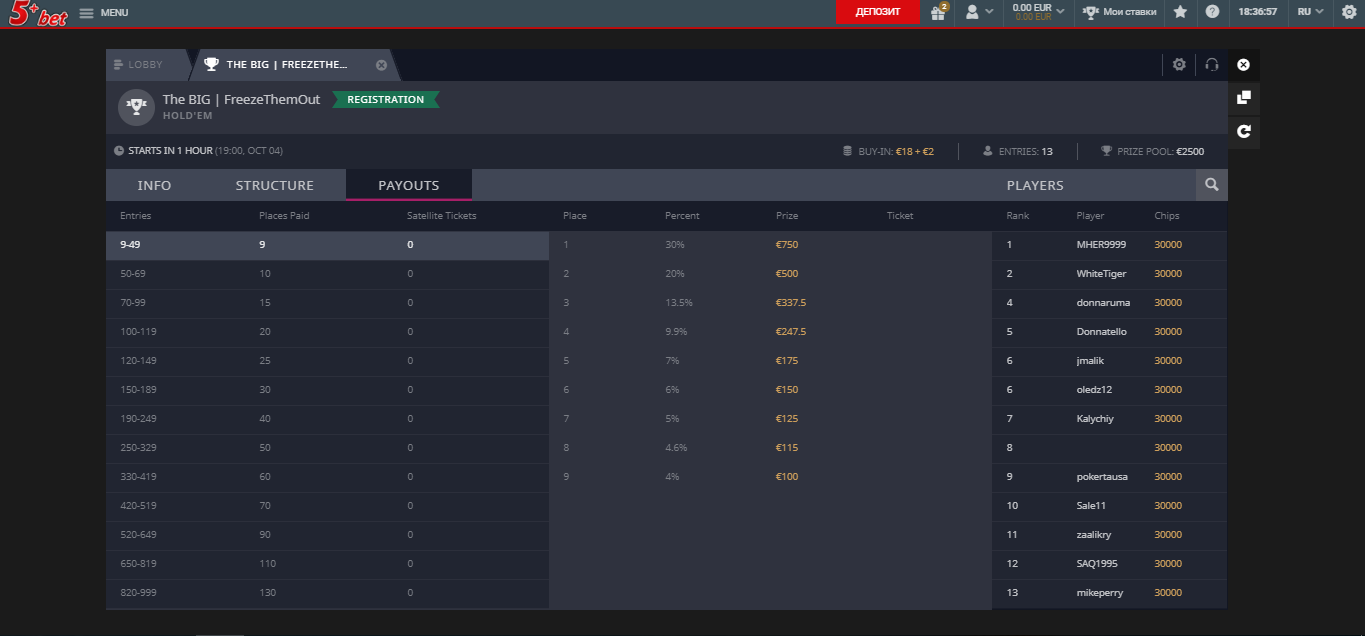Select the 520-649 entries row

tap(328, 535)
